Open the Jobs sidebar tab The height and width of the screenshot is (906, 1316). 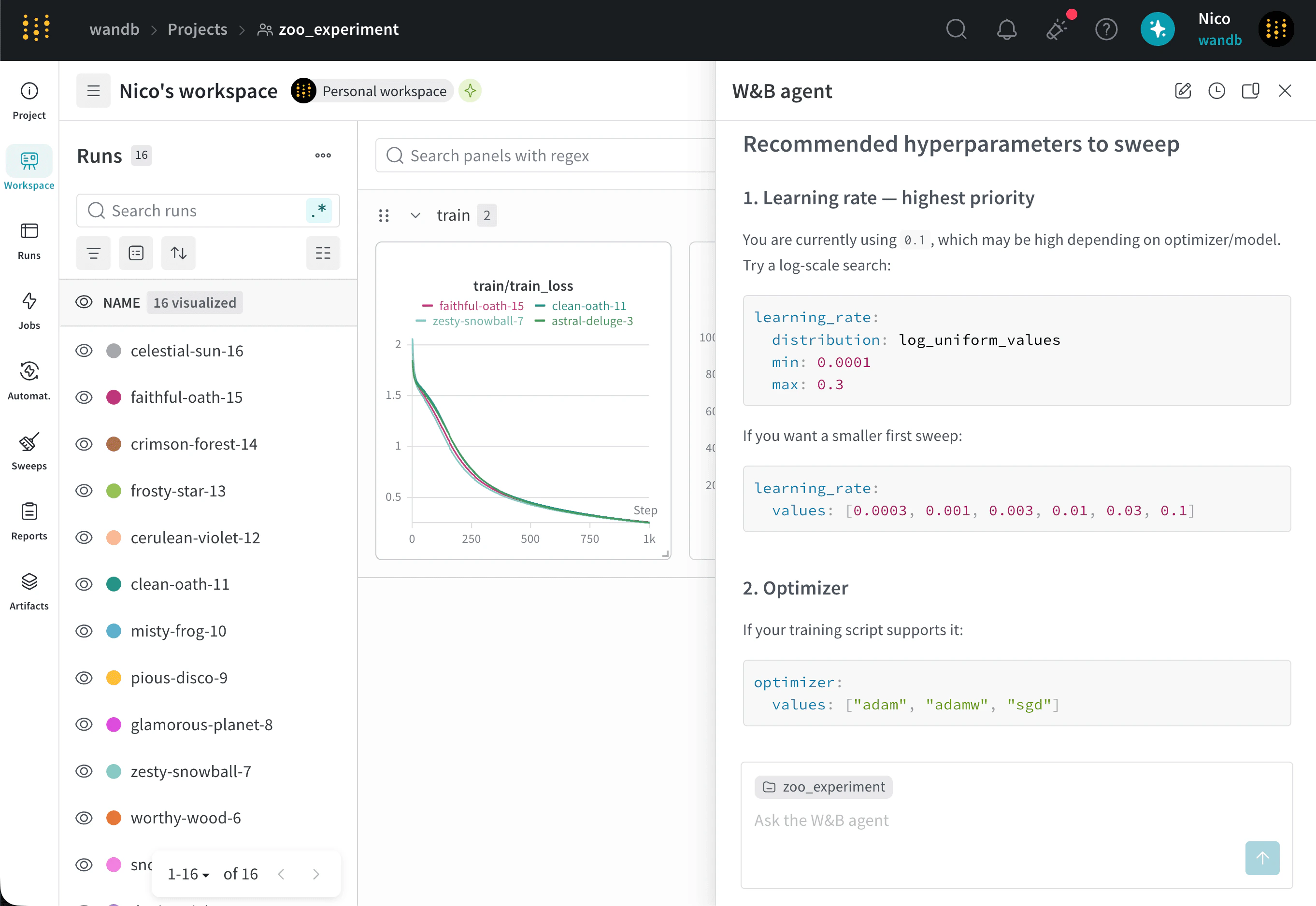(29, 311)
